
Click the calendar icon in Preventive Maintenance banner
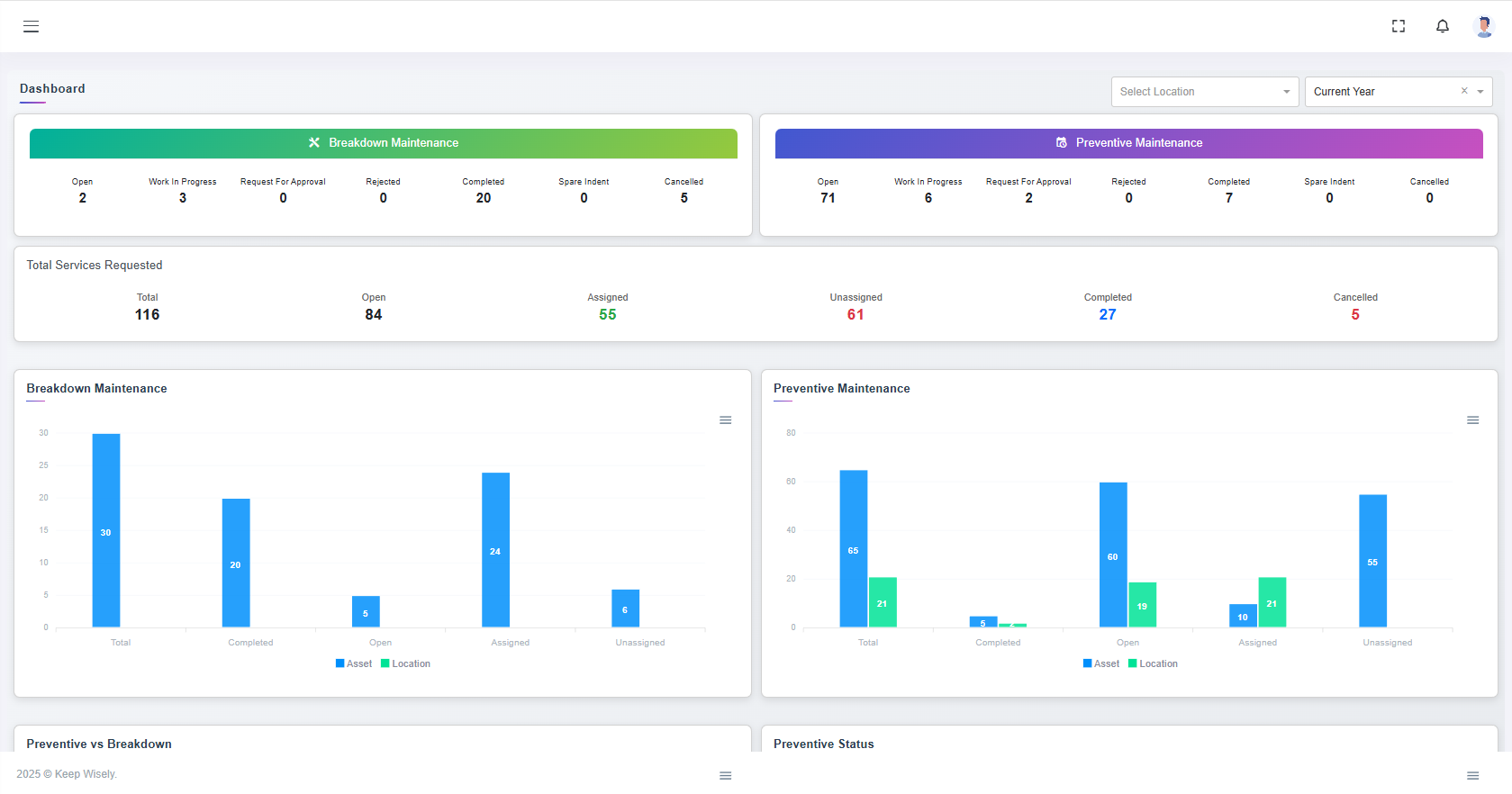click(1062, 143)
